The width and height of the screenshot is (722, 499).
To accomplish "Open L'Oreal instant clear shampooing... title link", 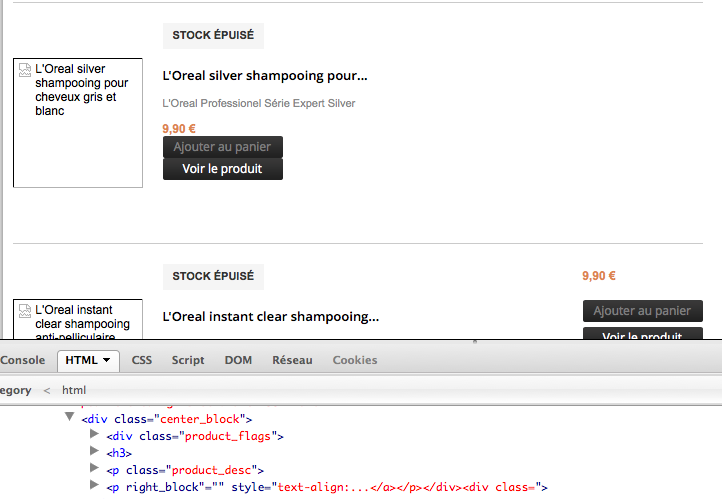I will click(x=270, y=317).
